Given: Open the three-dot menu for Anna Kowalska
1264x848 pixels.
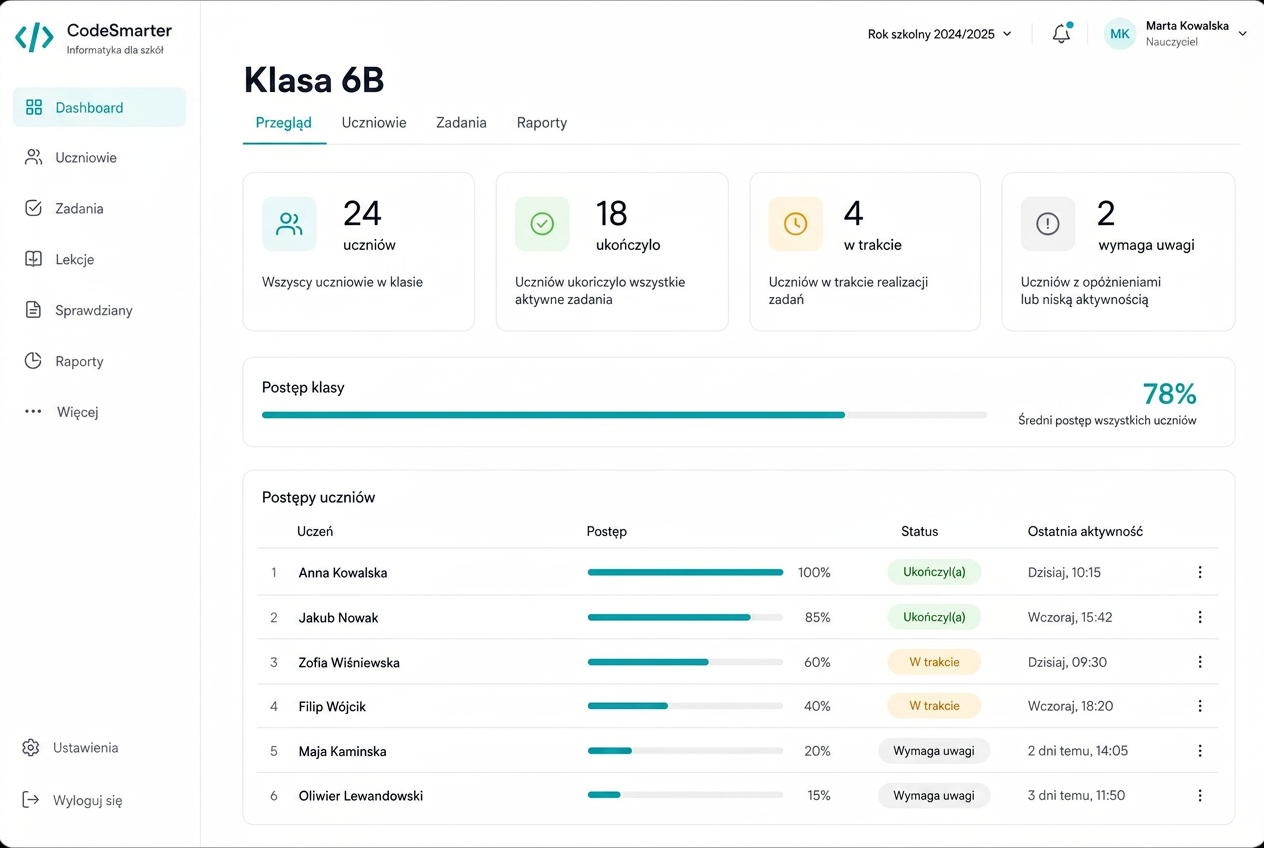Looking at the screenshot, I should point(1200,572).
